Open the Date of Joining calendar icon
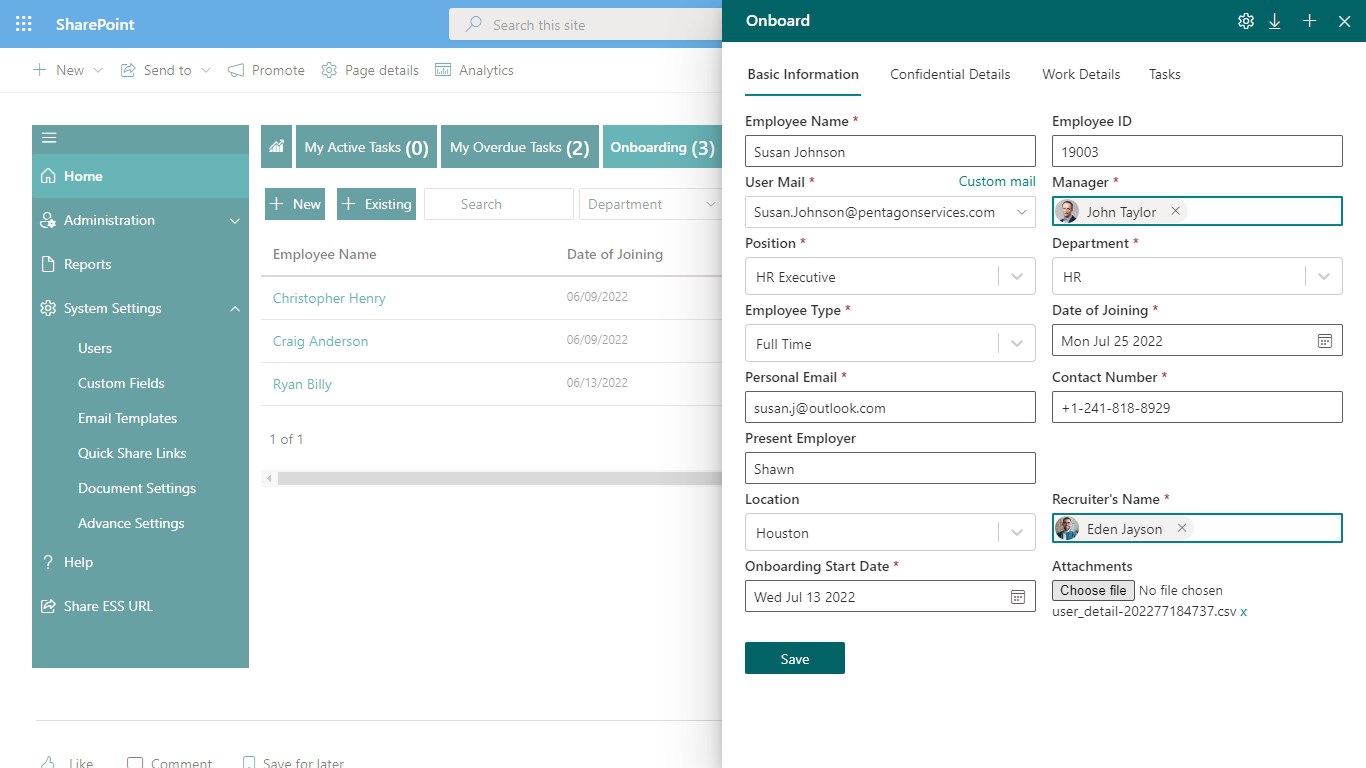 pos(1325,341)
